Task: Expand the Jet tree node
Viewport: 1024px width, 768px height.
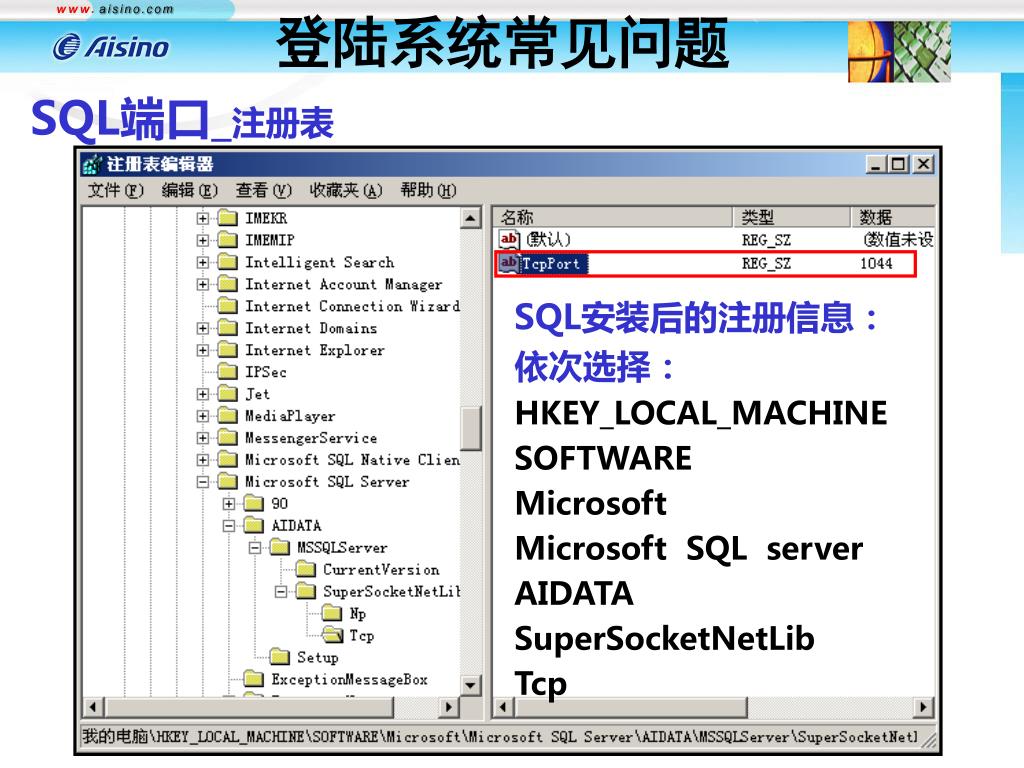Action: (202, 394)
